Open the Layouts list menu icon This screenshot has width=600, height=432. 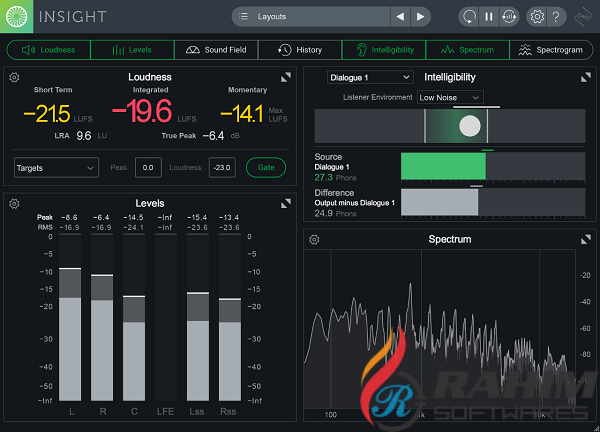click(x=243, y=16)
